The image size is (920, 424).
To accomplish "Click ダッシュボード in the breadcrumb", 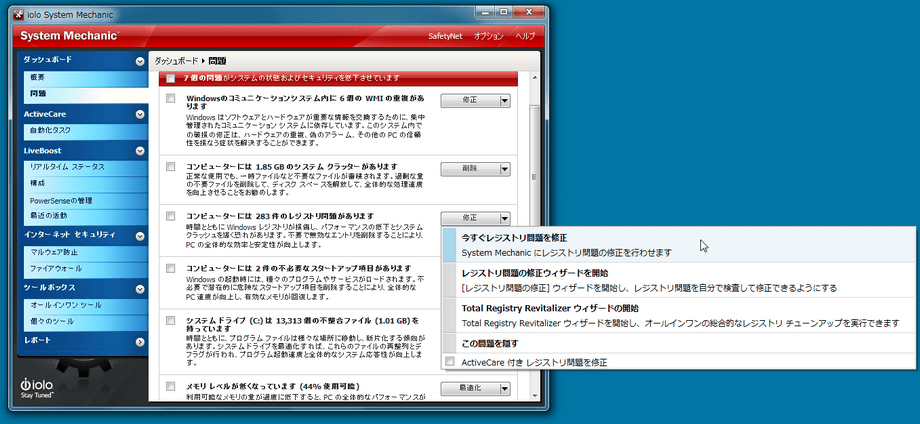I will click(x=177, y=61).
